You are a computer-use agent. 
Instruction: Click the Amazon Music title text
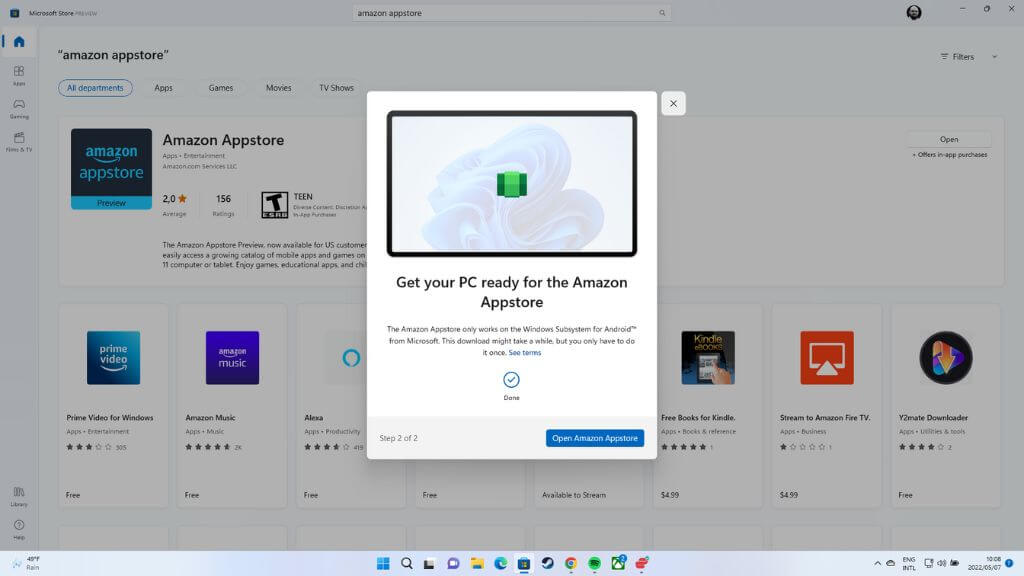coord(210,417)
